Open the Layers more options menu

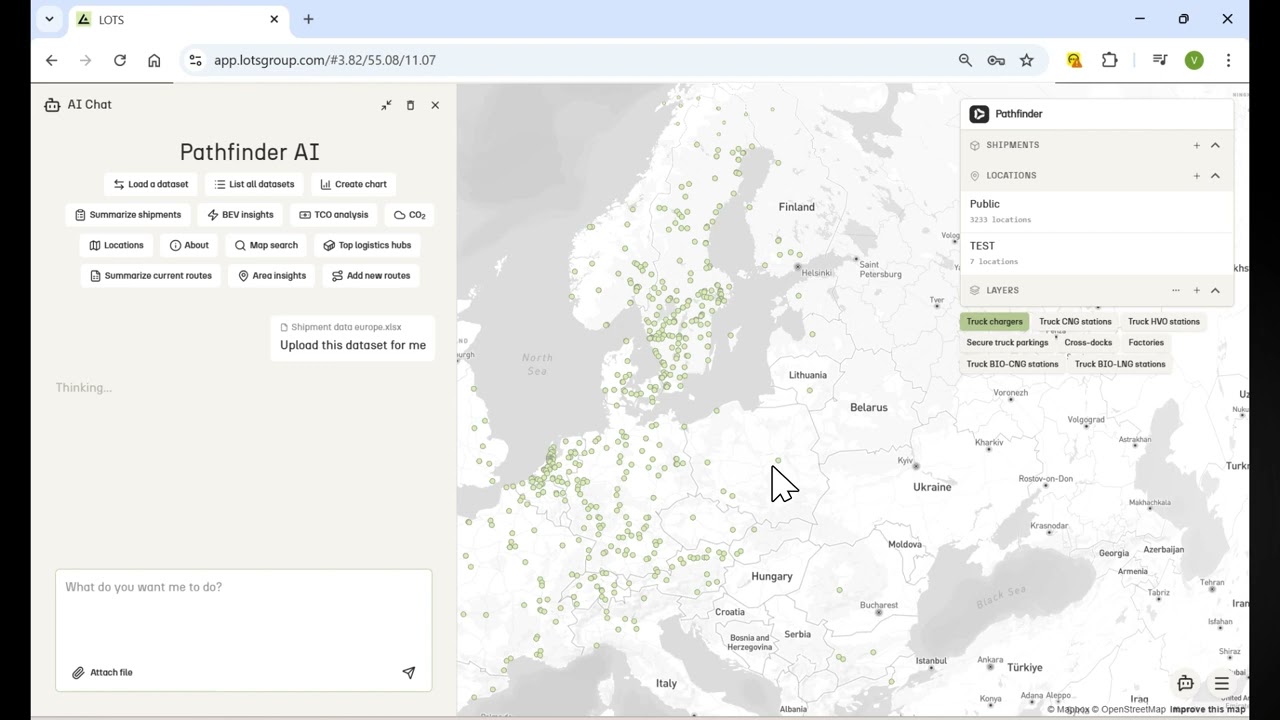coord(1176,291)
